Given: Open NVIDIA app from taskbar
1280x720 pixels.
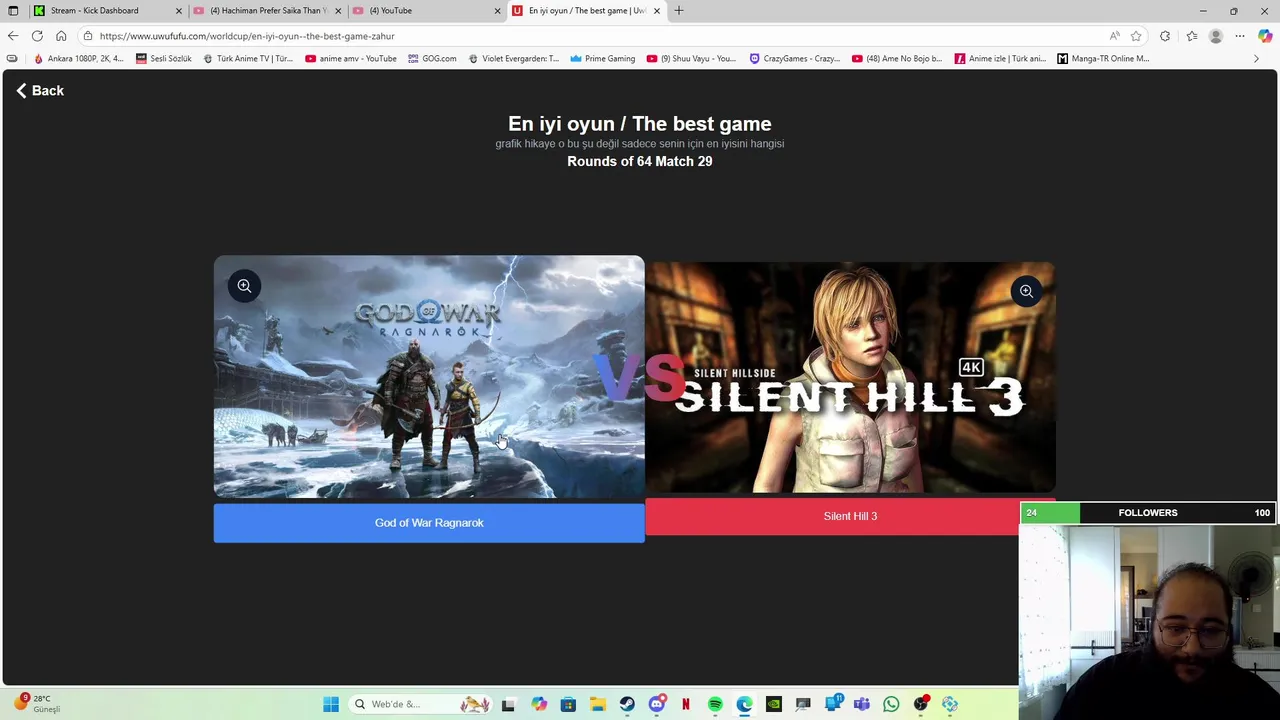Looking at the screenshot, I should click(774, 704).
